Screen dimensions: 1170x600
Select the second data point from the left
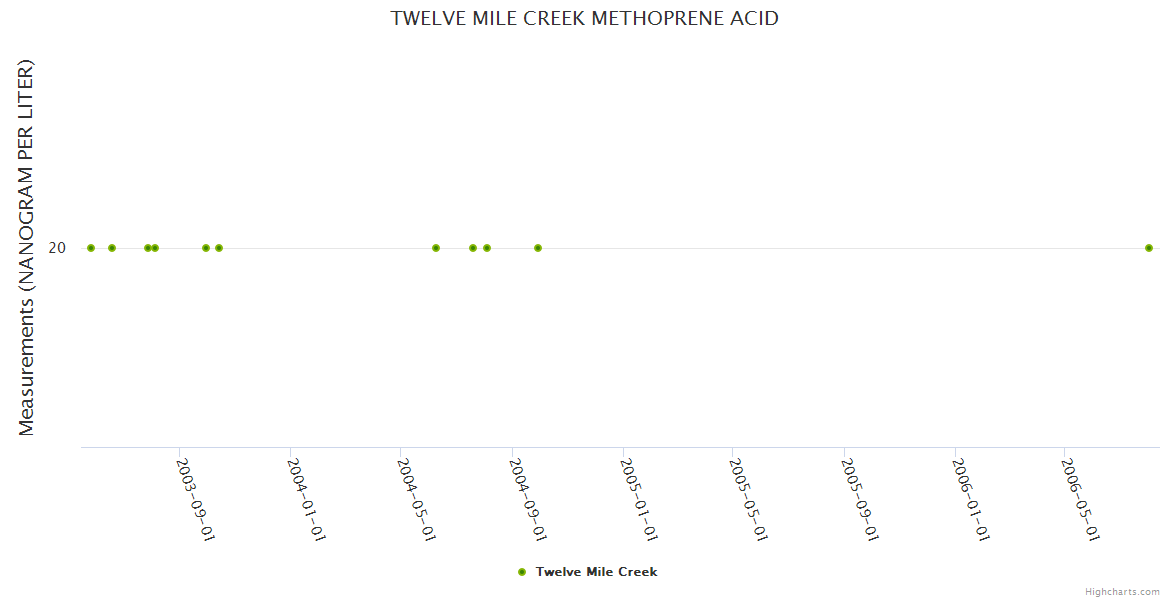112,248
